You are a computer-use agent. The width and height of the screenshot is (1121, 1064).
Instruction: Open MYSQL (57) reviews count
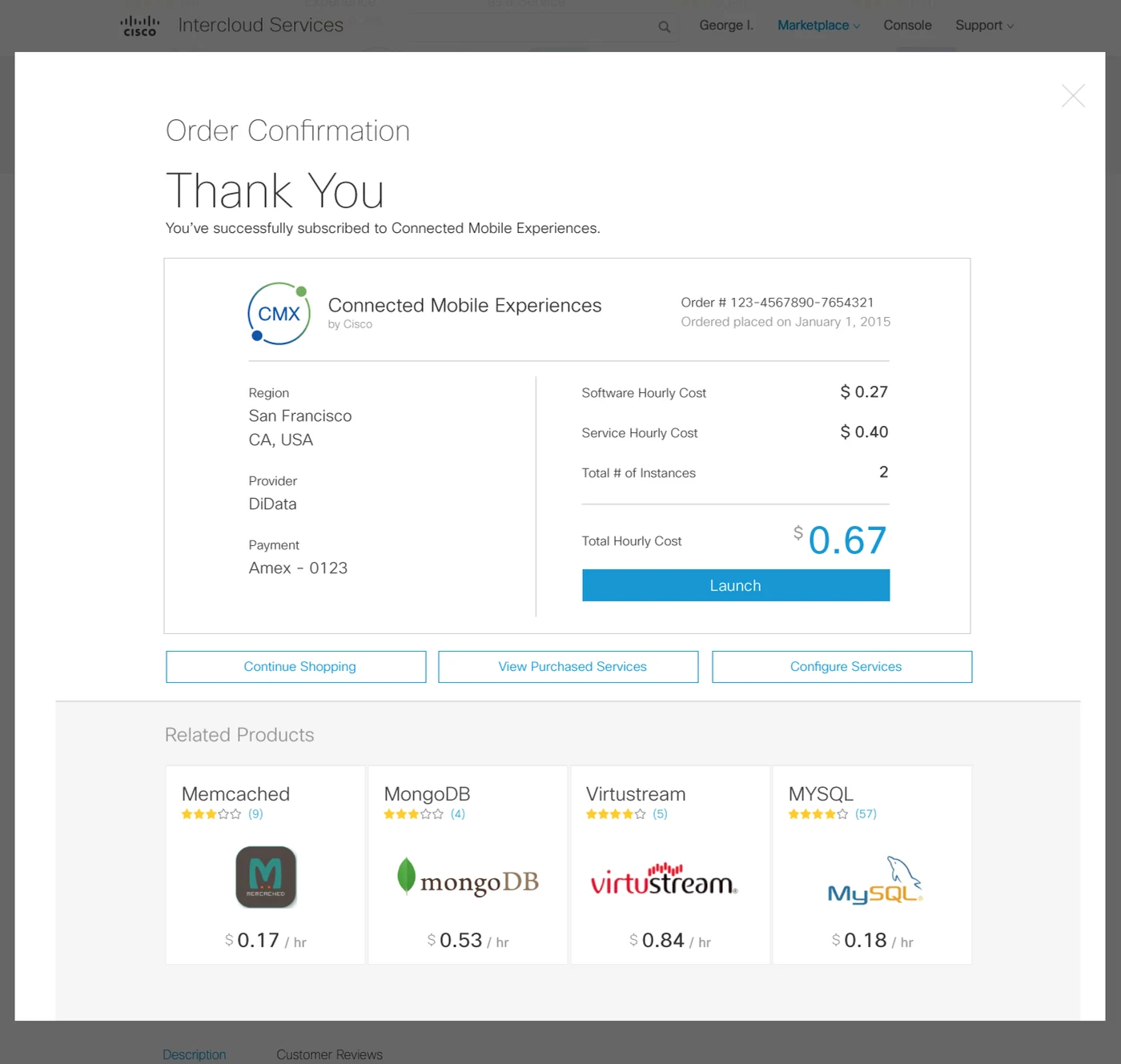[866, 814]
